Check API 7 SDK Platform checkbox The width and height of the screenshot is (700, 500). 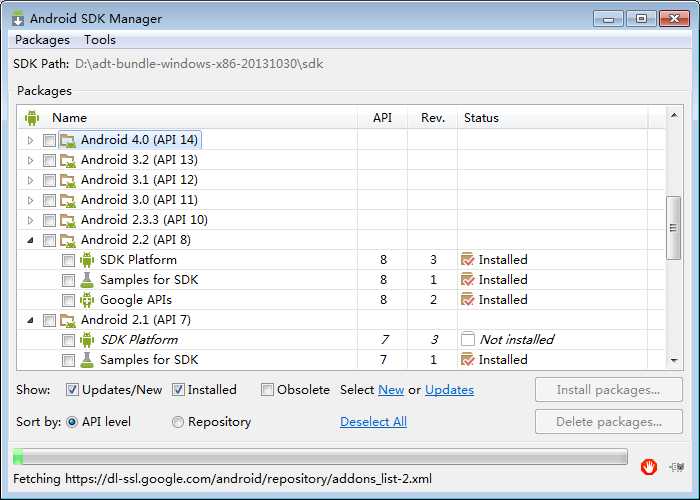pyautogui.click(x=68, y=341)
